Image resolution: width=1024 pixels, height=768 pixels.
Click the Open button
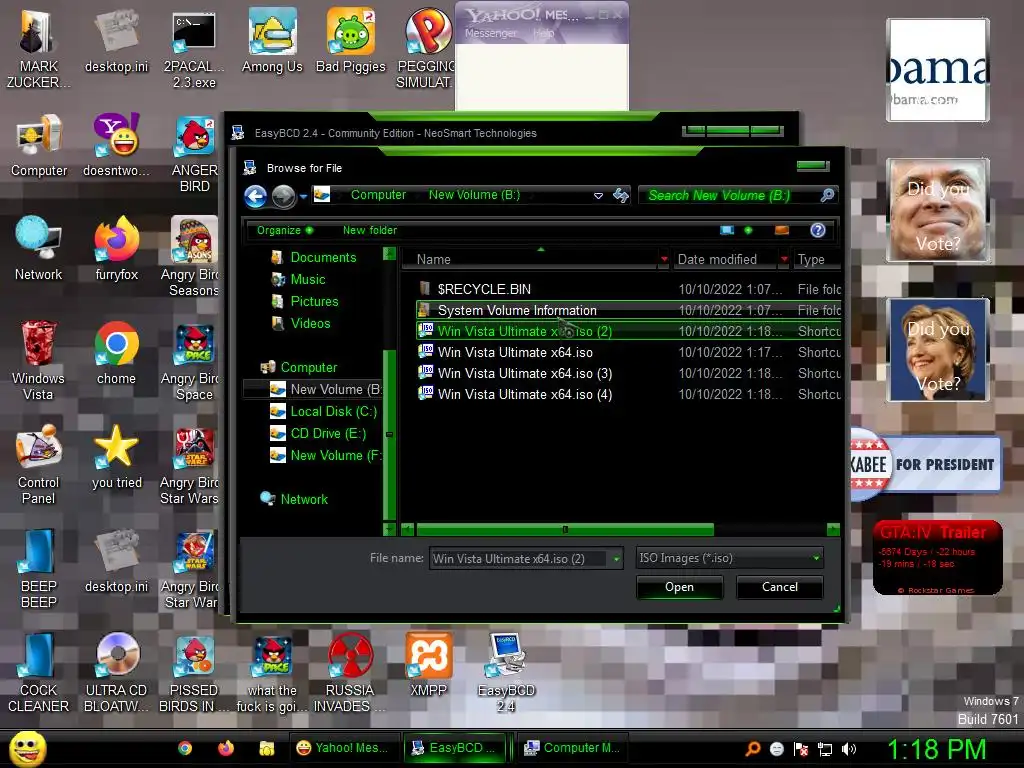(x=679, y=587)
